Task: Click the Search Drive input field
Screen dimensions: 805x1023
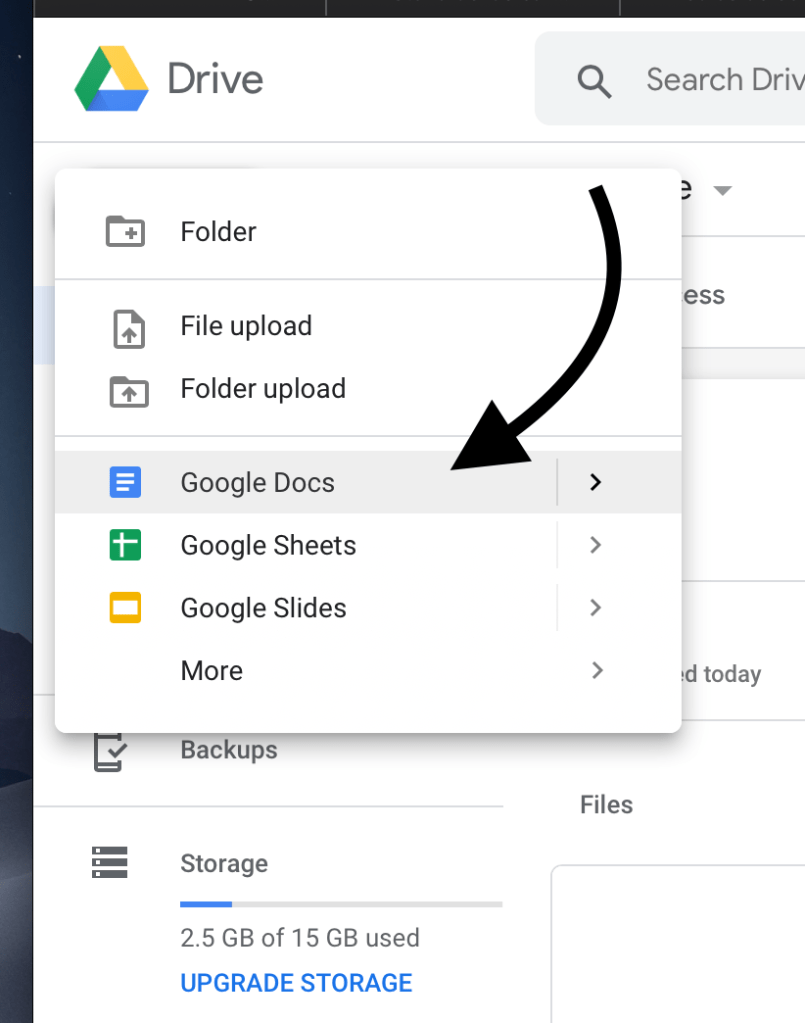Action: point(722,80)
